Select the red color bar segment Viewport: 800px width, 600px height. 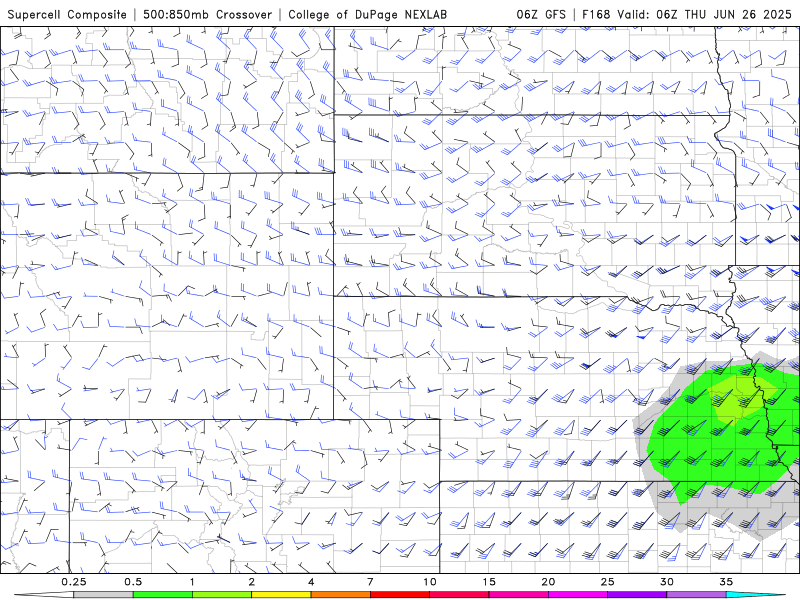(399, 595)
